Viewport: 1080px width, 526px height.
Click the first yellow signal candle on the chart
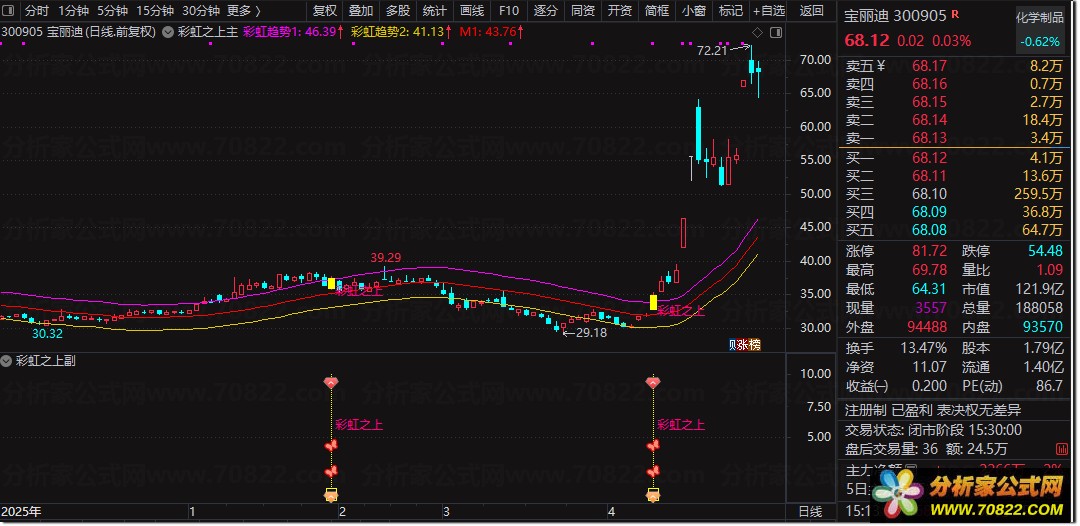[x=331, y=283]
